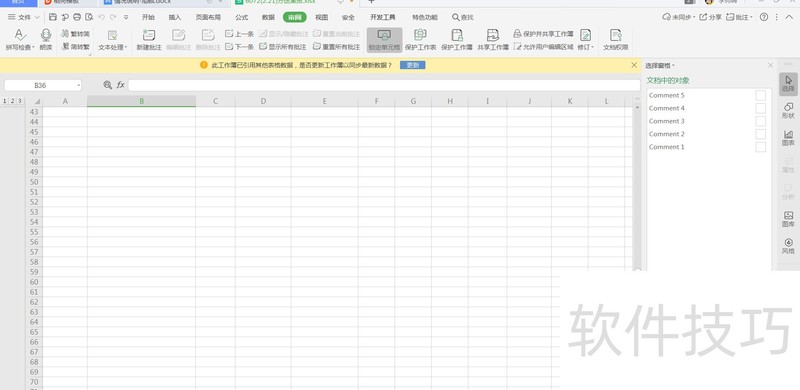800x390 pixels.
Task: Open 风格 style panel in right sidebar
Action: click(788, 246)
